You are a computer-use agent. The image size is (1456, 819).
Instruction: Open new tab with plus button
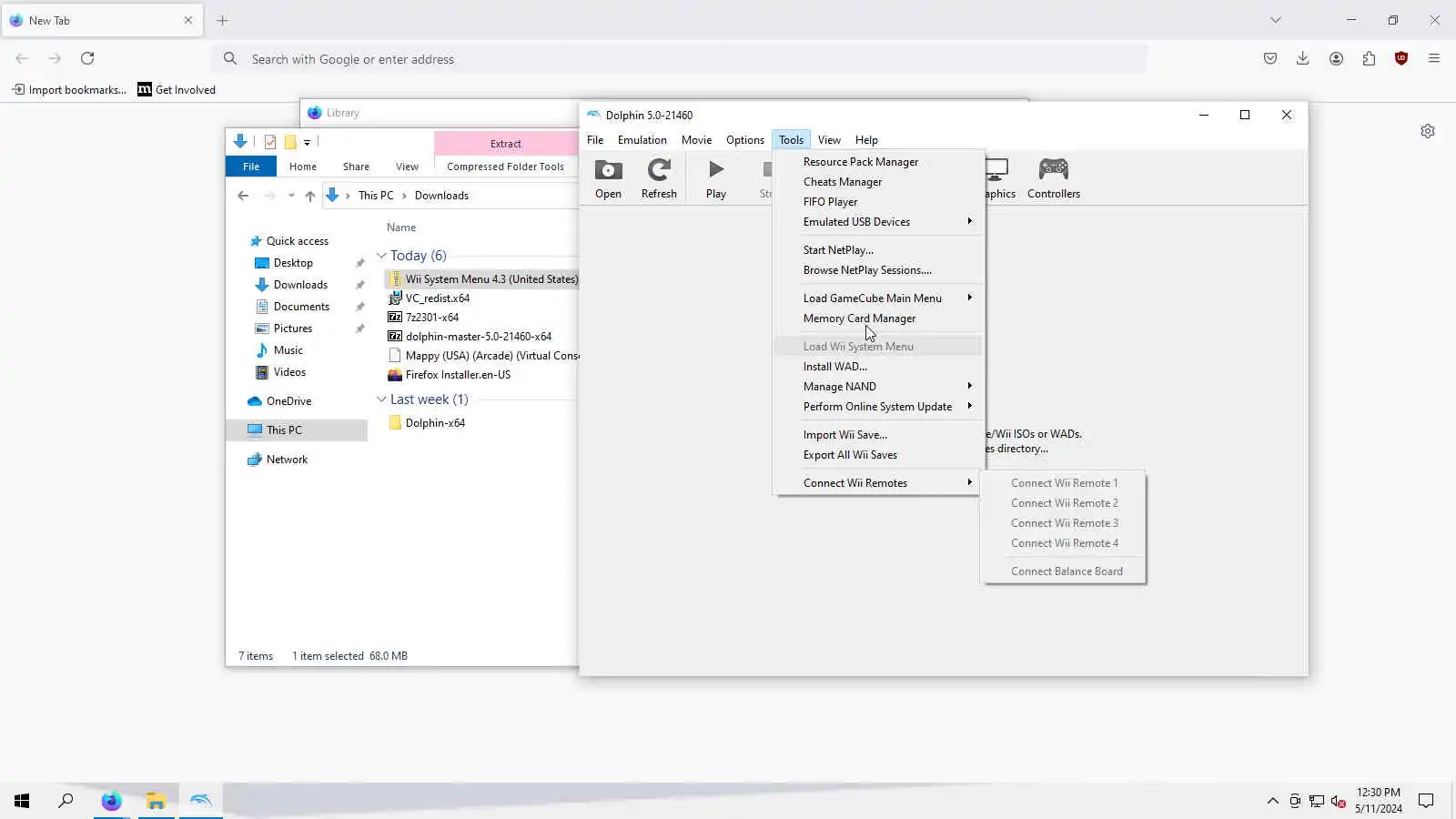point(223,20)
